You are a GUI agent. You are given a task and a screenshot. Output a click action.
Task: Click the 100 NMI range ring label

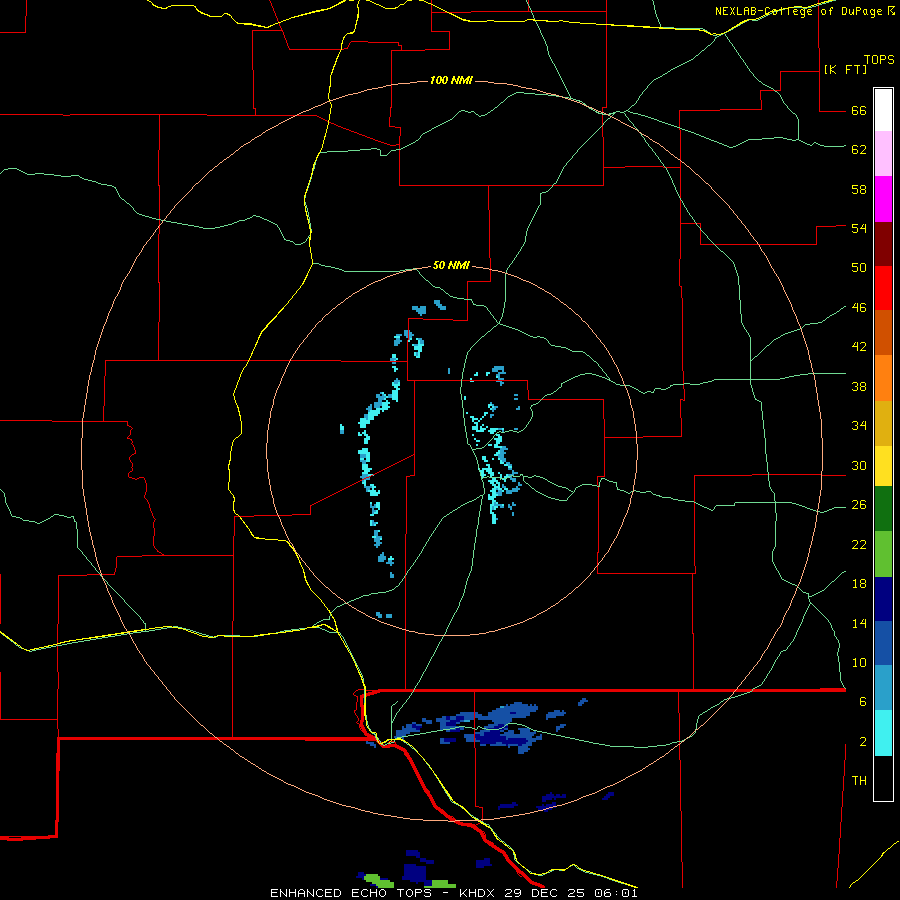(x=451, y=80)
